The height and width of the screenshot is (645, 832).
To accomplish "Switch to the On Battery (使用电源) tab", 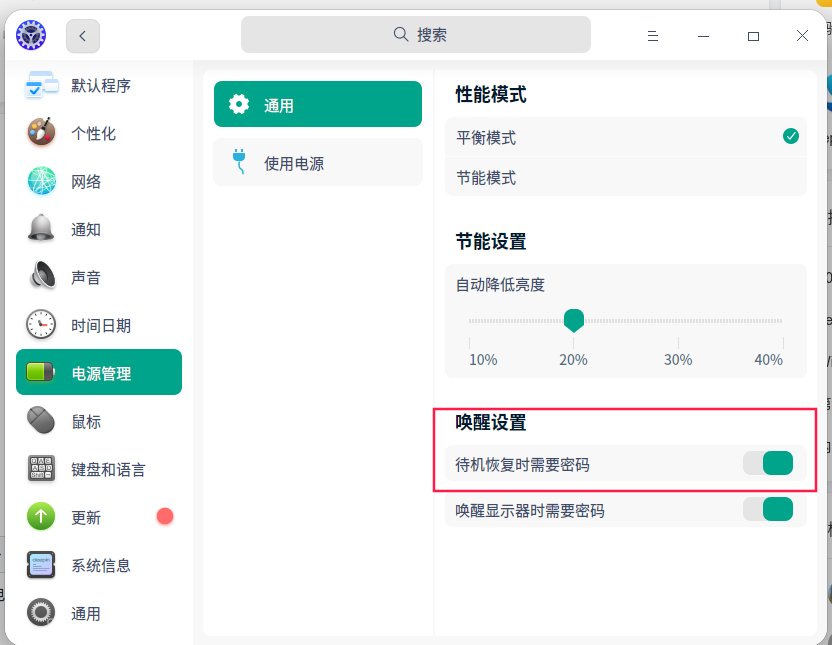I will pos(318,163).
